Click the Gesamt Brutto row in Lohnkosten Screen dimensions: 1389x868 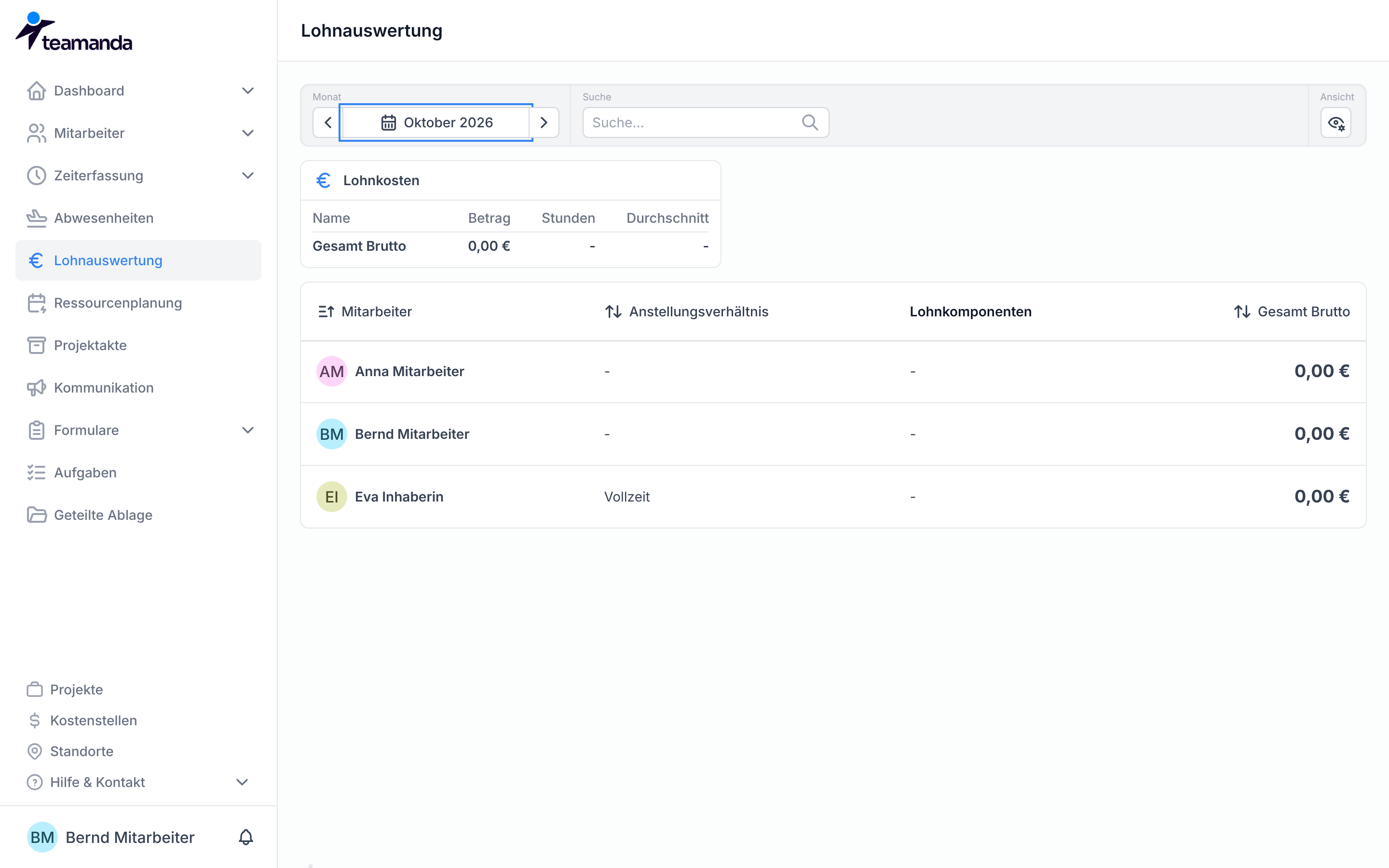(x=510, y=246)
